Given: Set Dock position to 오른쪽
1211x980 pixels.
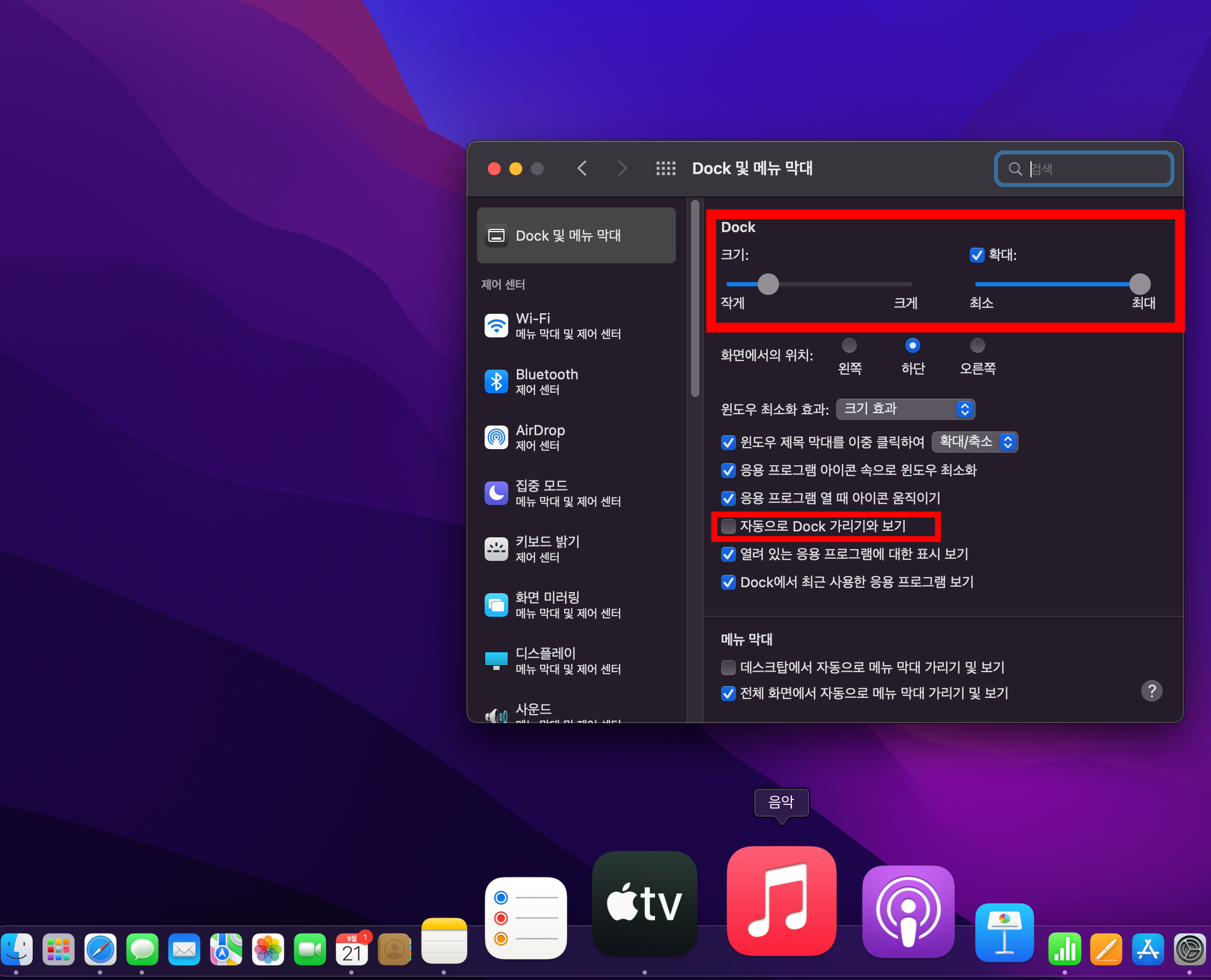Looking at the screenshot, I should pyautogui.click(x=977, y=345).
